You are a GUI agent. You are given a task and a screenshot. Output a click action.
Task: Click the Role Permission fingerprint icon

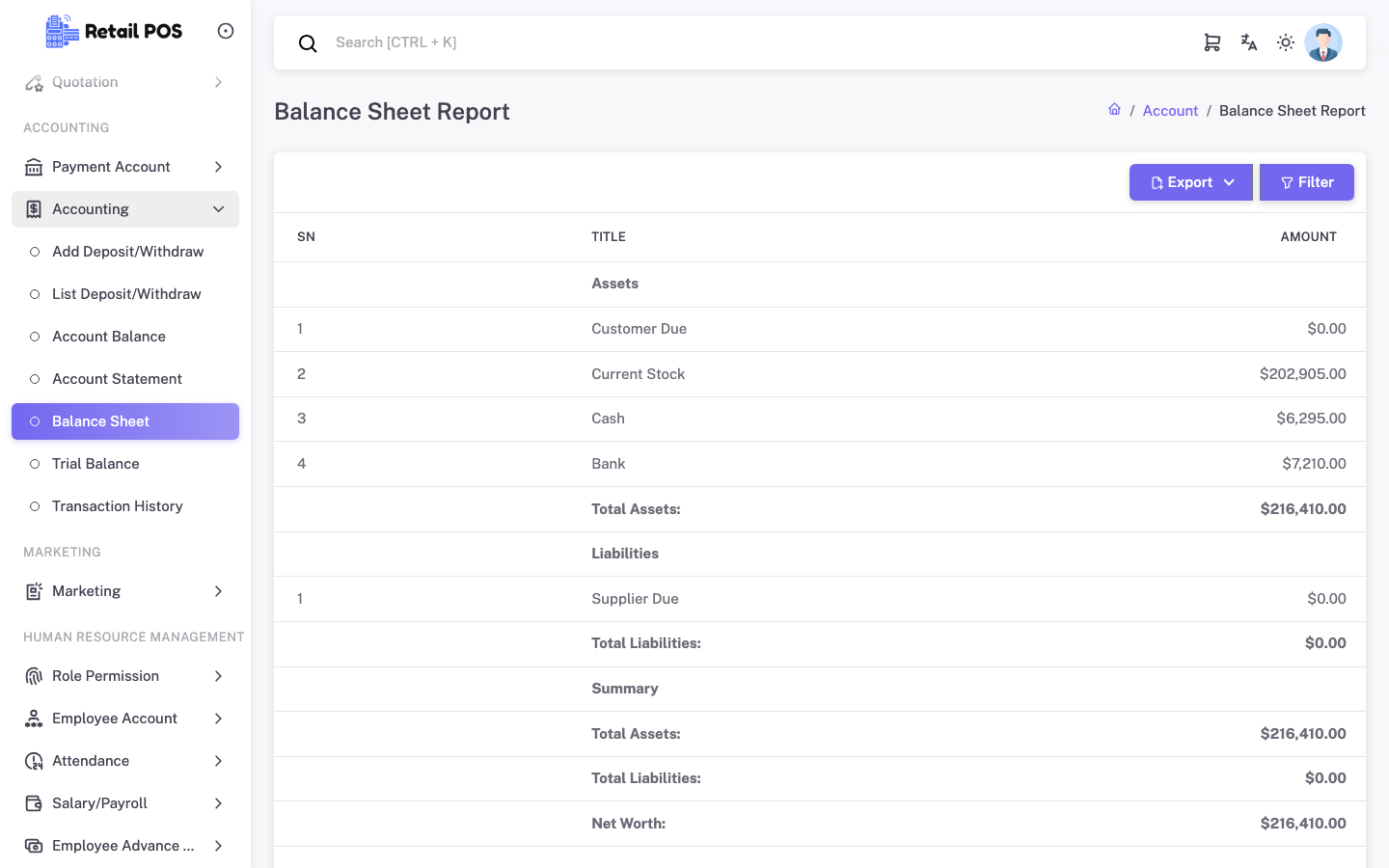[x=34, y=676]
